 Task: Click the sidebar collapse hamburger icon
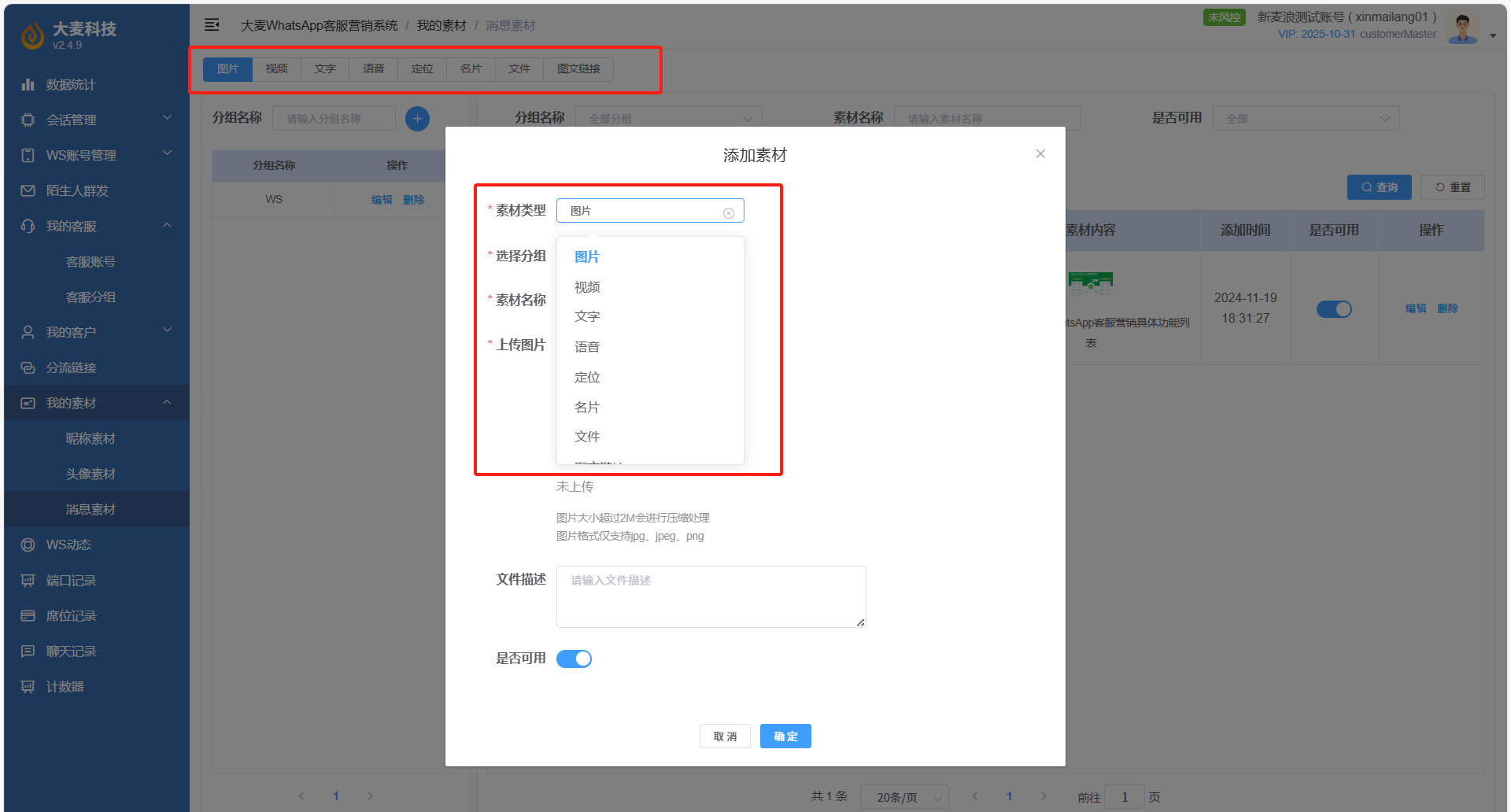click(x=212, y=25)
